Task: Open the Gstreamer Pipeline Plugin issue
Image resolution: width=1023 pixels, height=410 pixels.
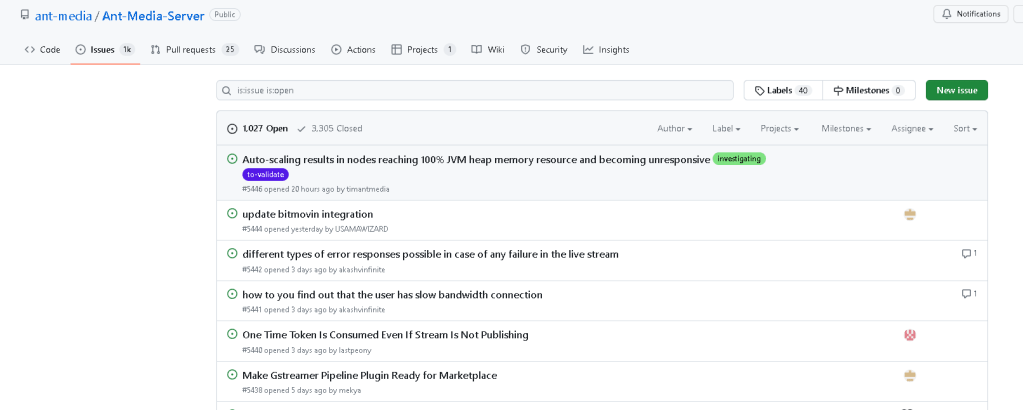Action: point(369,375)
